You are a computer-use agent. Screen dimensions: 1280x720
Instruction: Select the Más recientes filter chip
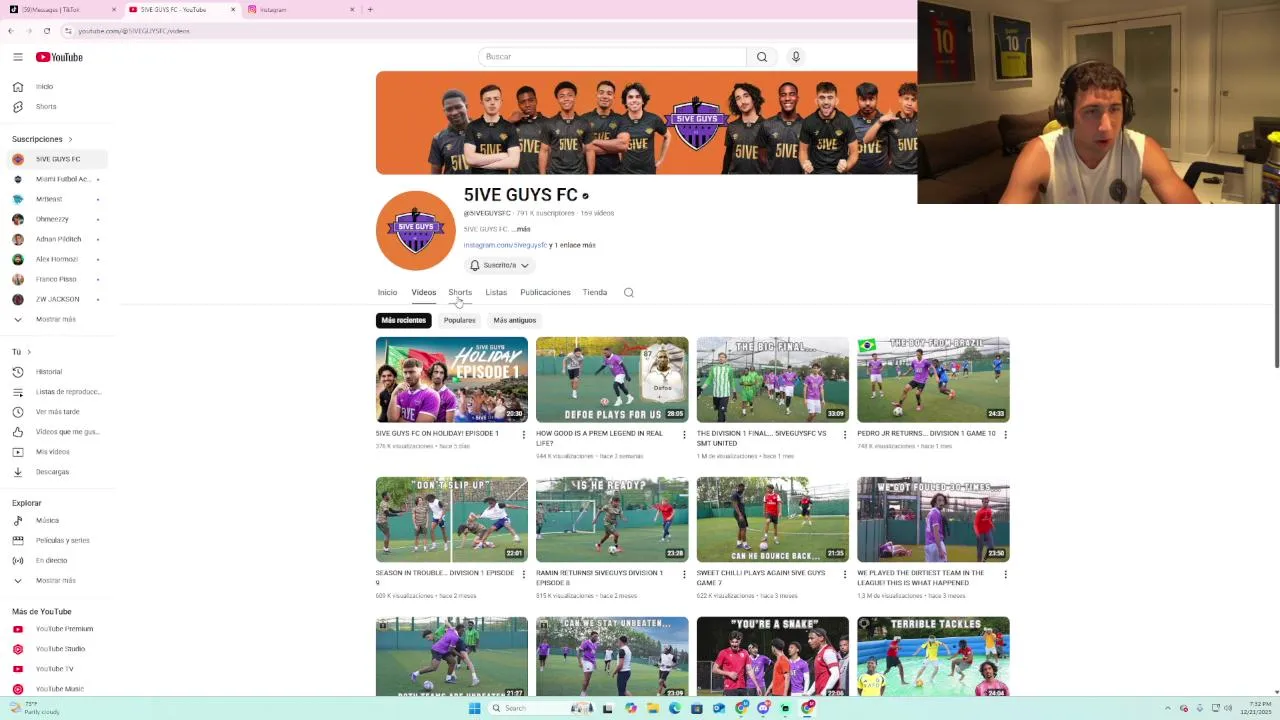tap(403, 321)
